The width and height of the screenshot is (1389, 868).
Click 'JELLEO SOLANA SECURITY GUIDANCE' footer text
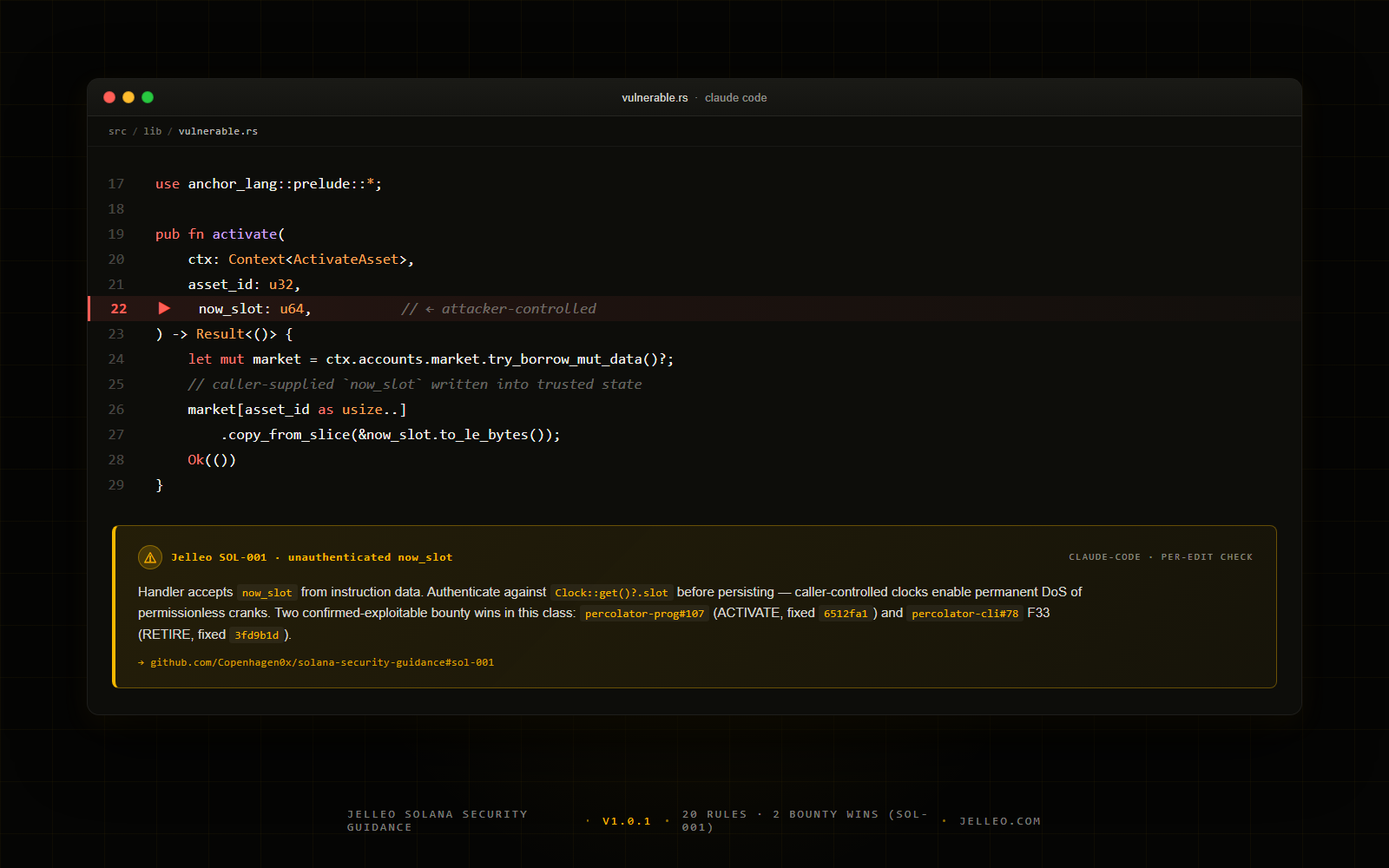(438, 821)
